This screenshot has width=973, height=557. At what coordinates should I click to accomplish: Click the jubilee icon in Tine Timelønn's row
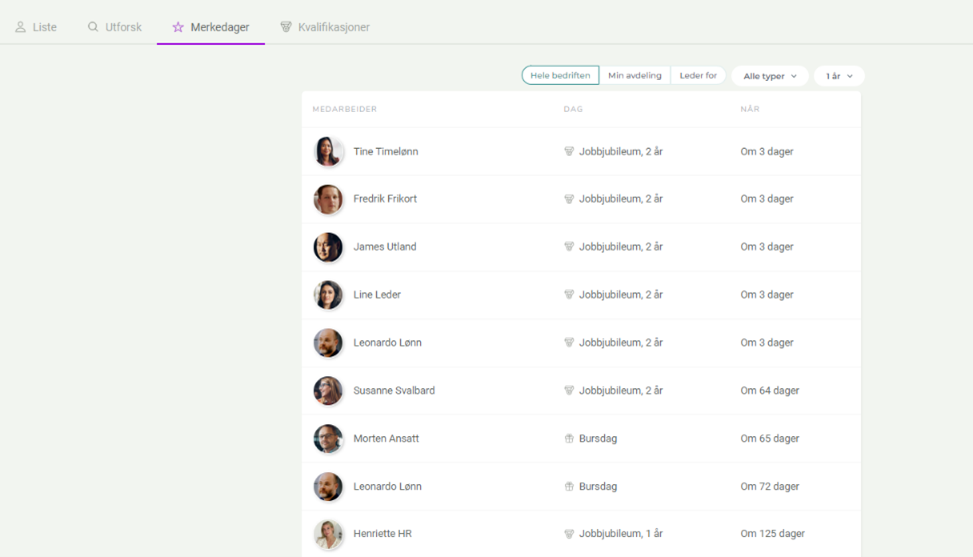click(x=569, y=152)
